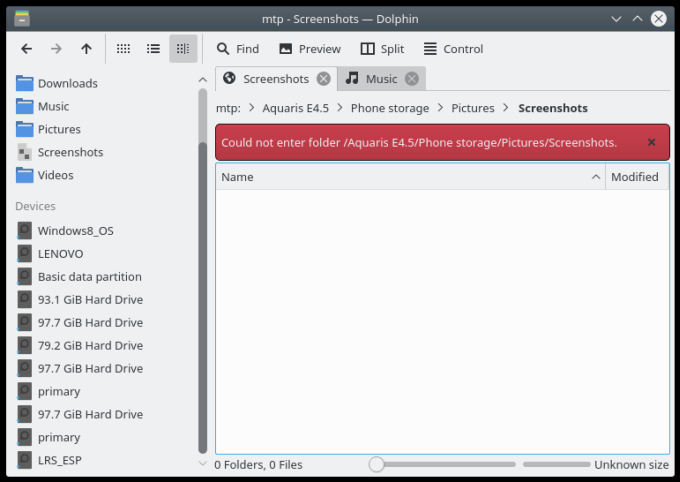Click the music note icon on Music tab
The width and height of the screenshot is (680, 482).
352,78
